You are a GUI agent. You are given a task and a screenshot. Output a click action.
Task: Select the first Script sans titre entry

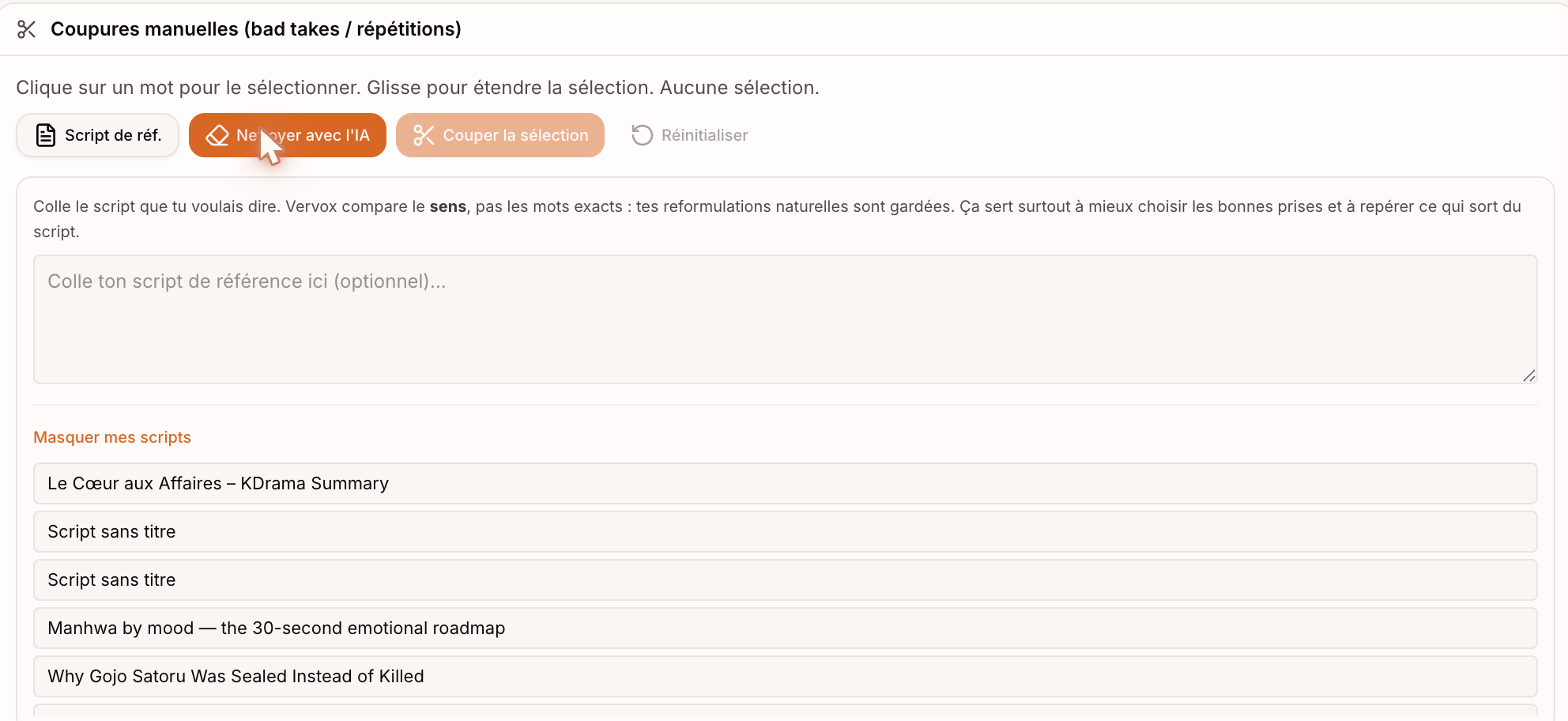(x=785, y=531)
